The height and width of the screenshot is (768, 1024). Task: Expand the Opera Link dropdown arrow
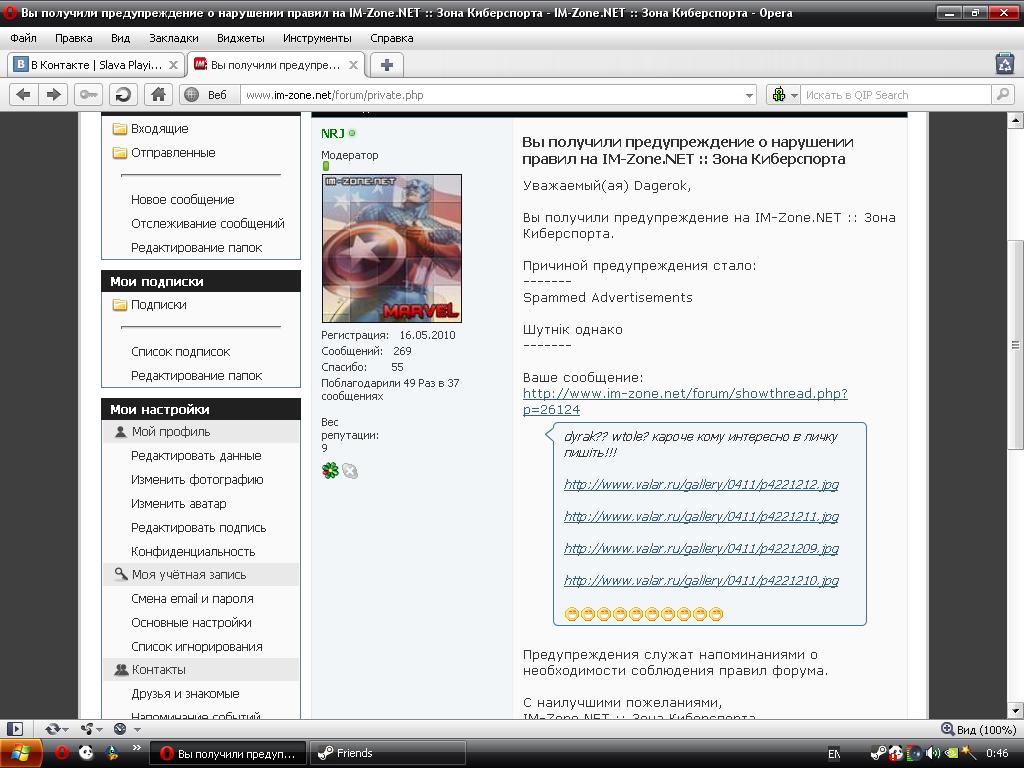(65, 729)
